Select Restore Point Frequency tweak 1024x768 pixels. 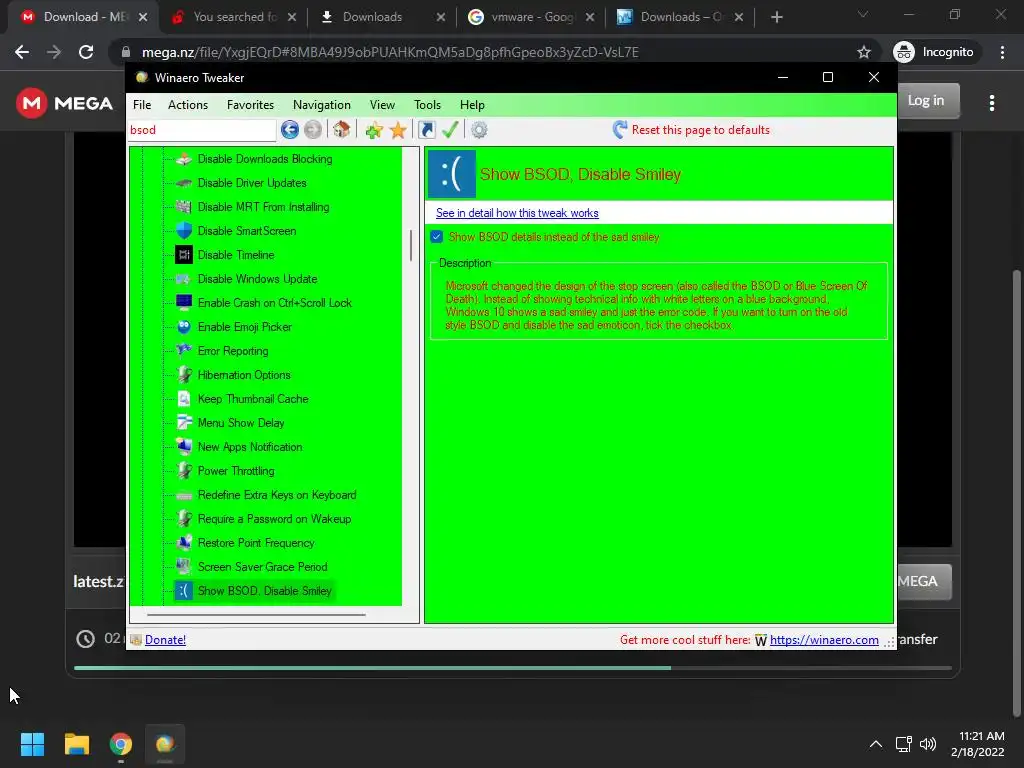[255, 543]
